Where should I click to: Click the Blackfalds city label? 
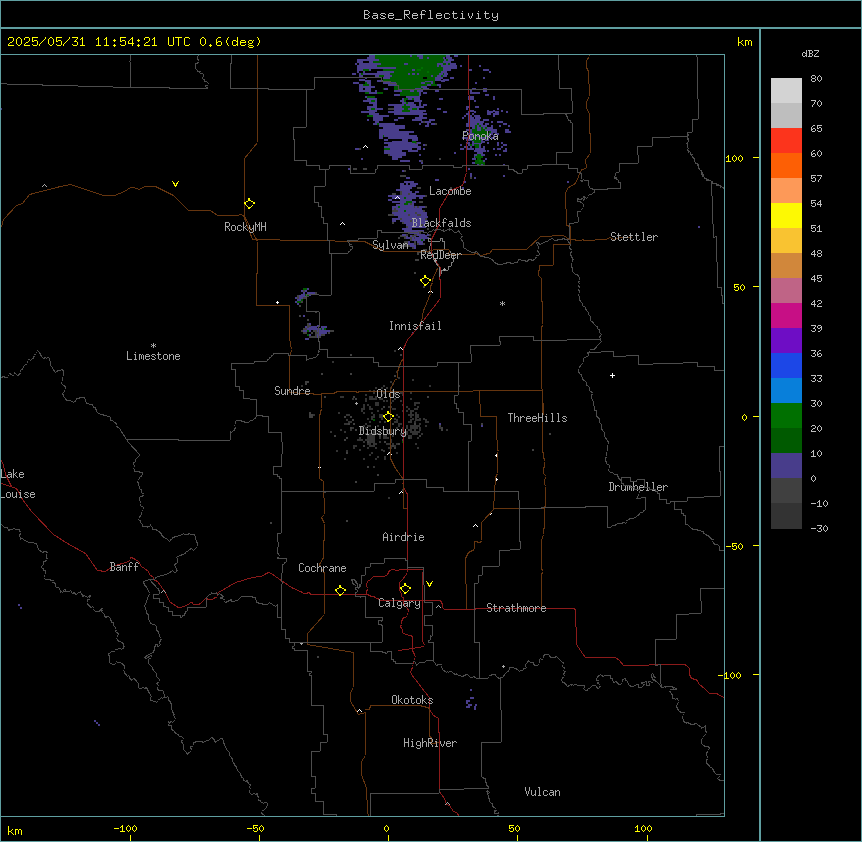click(441, 223)
